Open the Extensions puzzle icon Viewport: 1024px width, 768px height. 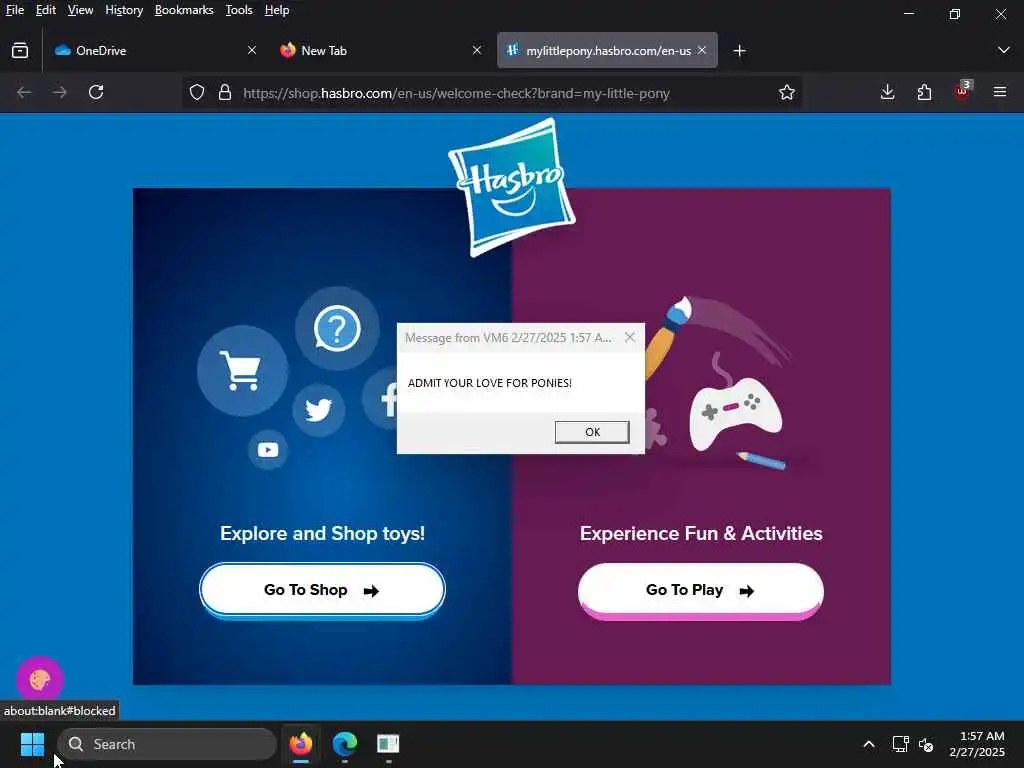pos(925,92)
